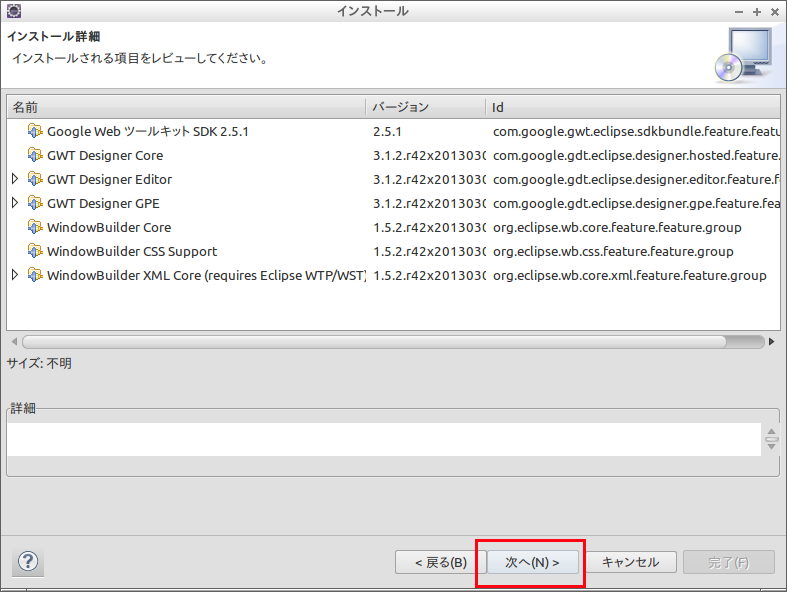Select the GWT Designer Editor row
The image size is (787, 592).
[x=394, y=179]
